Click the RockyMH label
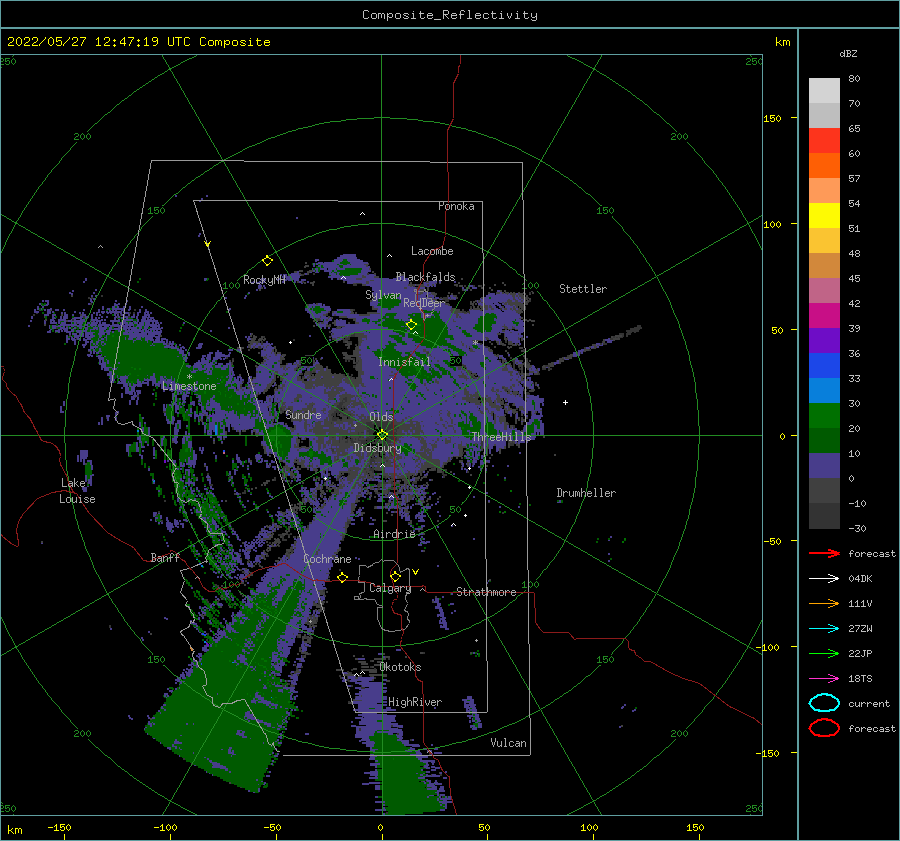This screenshot has width=900, height=841. click(264, 280)
